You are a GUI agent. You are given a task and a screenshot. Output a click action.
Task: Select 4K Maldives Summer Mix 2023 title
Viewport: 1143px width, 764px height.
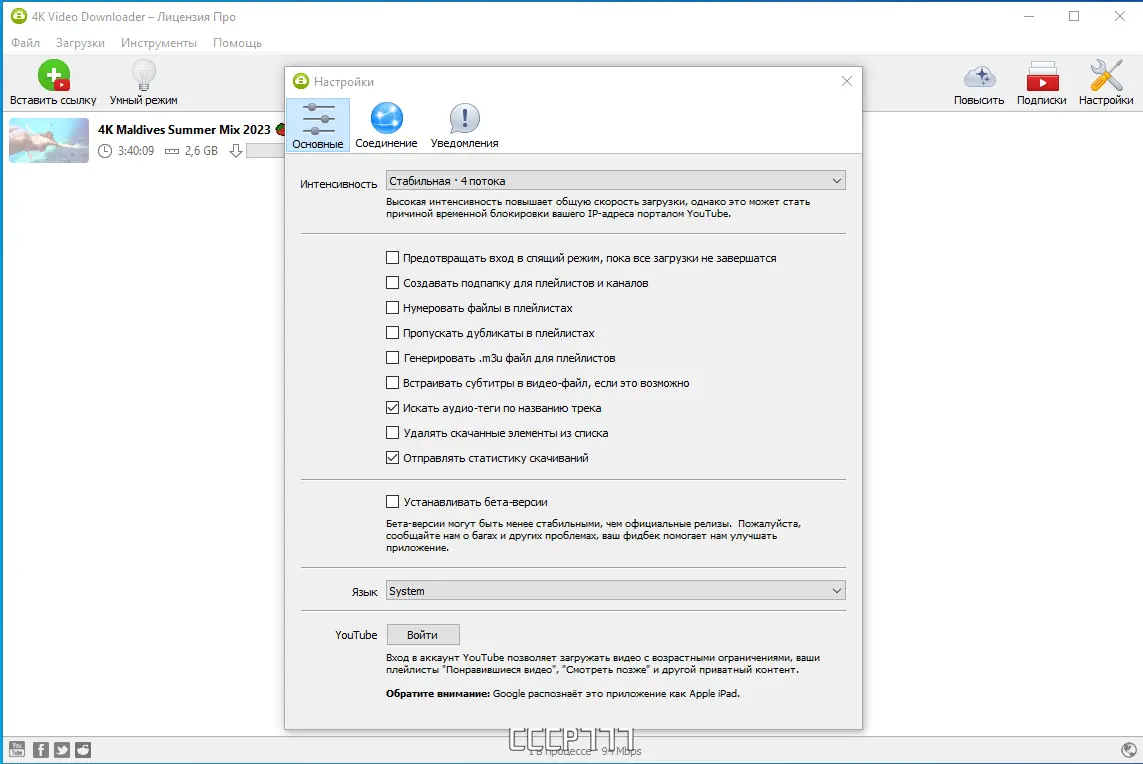[184, 130]
